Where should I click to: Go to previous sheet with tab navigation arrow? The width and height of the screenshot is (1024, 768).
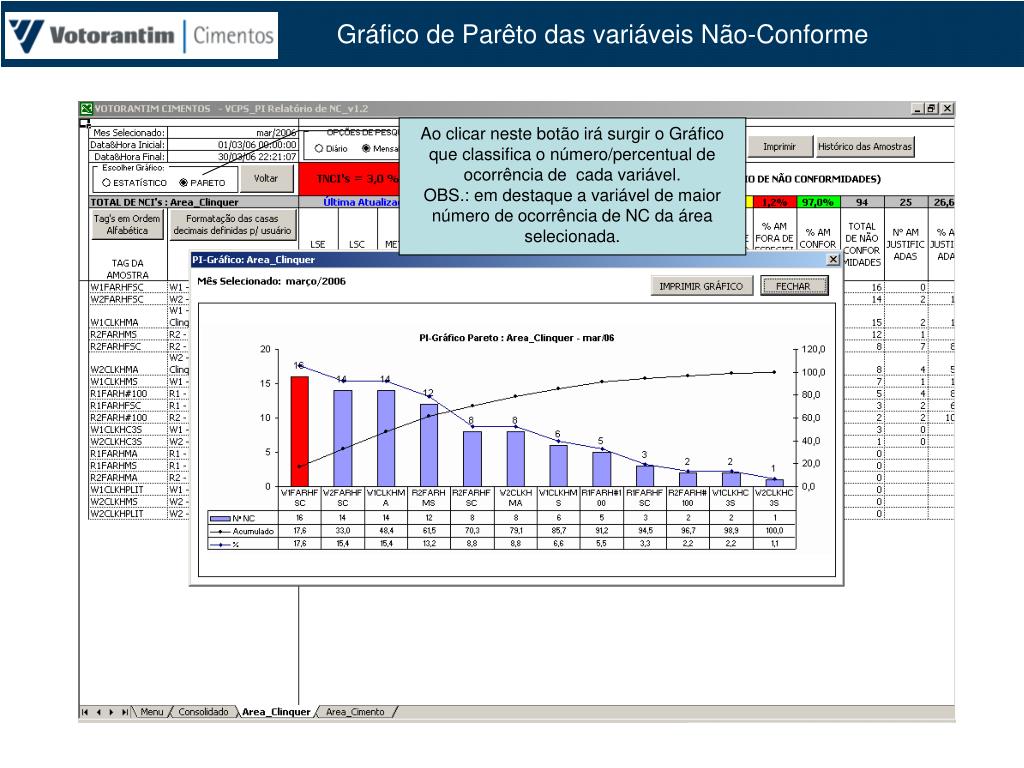(x=99, y=712)
